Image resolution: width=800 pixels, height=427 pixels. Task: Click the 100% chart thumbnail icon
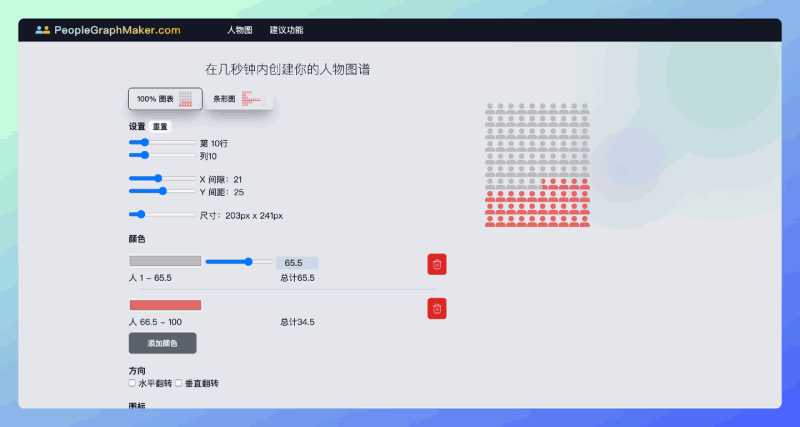pos(186,99)
